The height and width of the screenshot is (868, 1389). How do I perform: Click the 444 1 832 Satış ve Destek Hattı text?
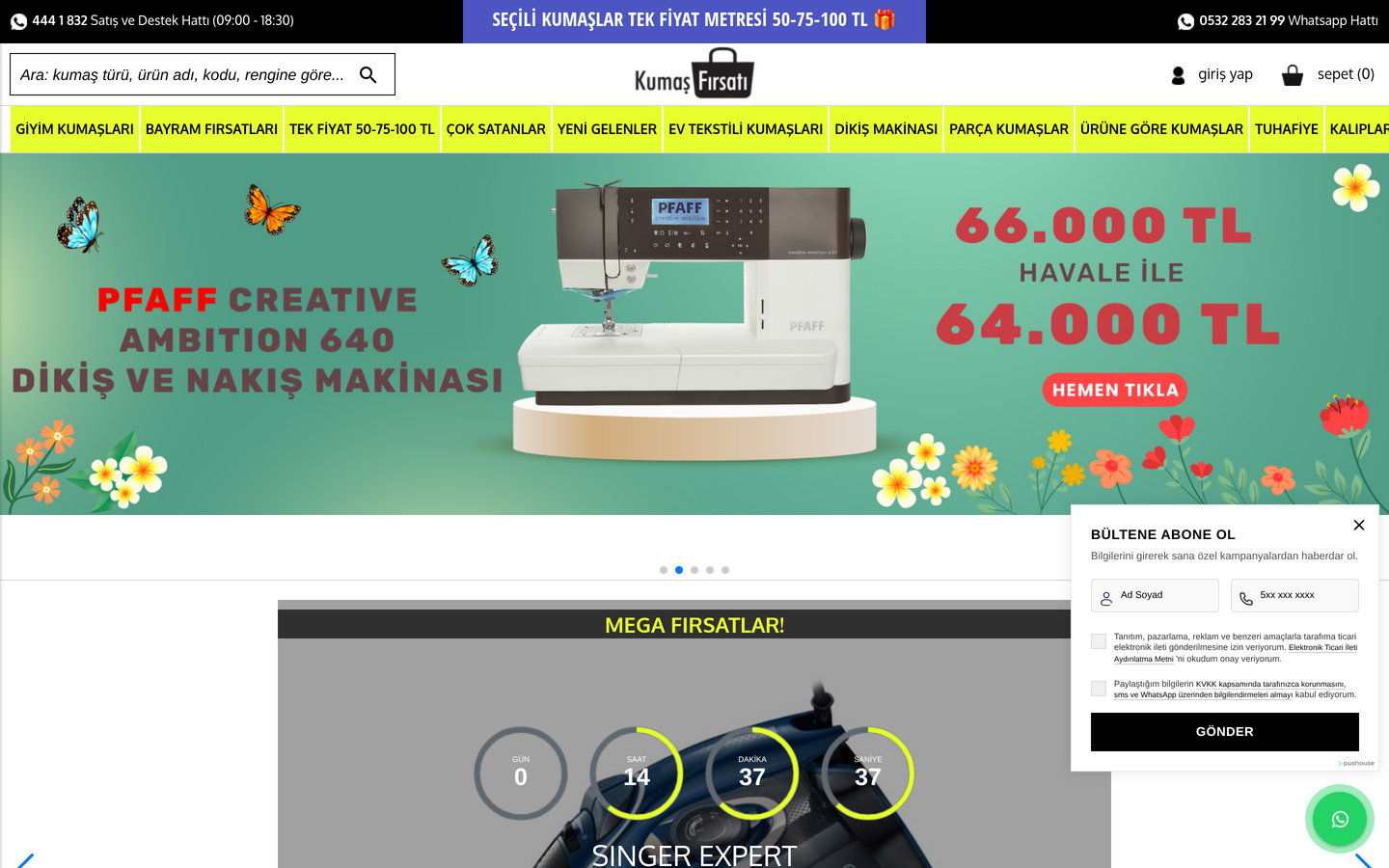(163, 20)
